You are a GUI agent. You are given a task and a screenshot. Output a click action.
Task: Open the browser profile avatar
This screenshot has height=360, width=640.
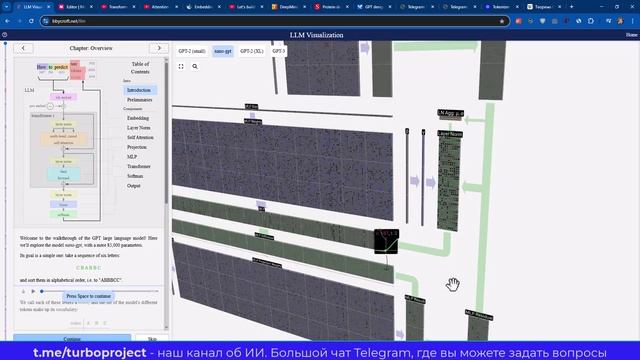pyautogui.click(x=620, y=21)
